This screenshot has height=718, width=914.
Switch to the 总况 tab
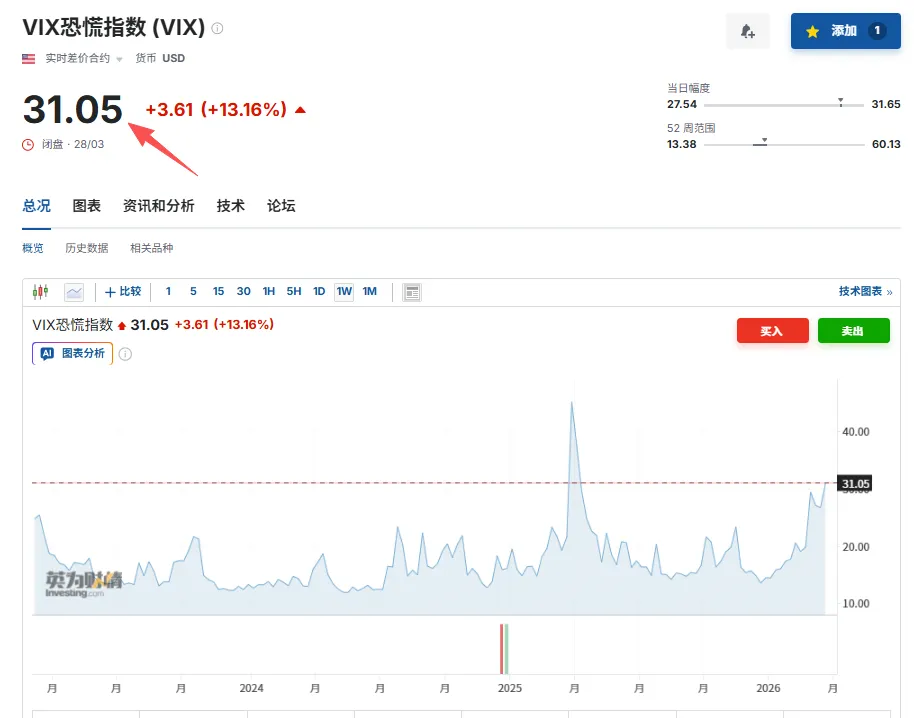pos(36,206)
